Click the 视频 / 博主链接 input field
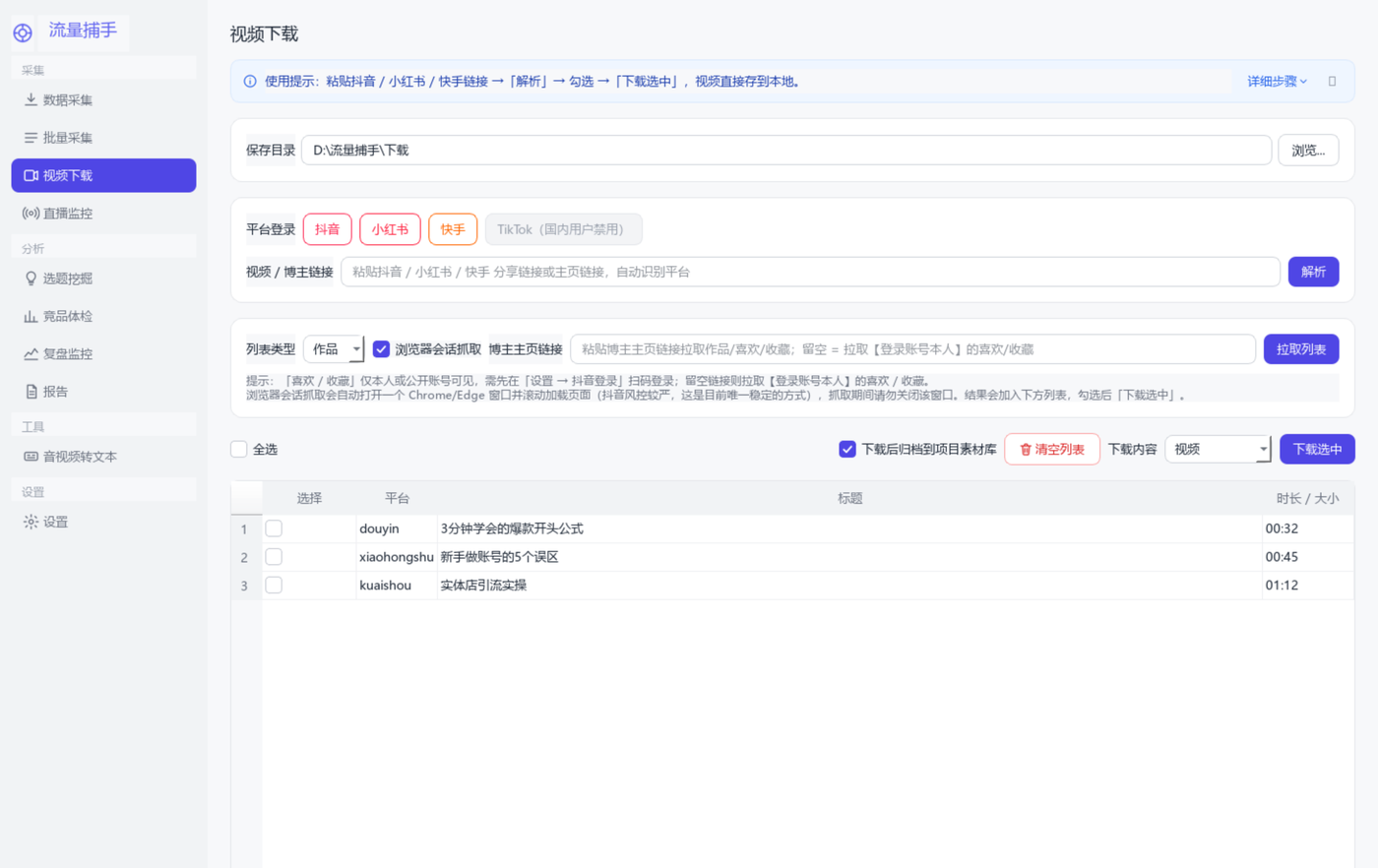This screenshot has height=868, width=1378. pyautogui.click(x=810, y=272)
